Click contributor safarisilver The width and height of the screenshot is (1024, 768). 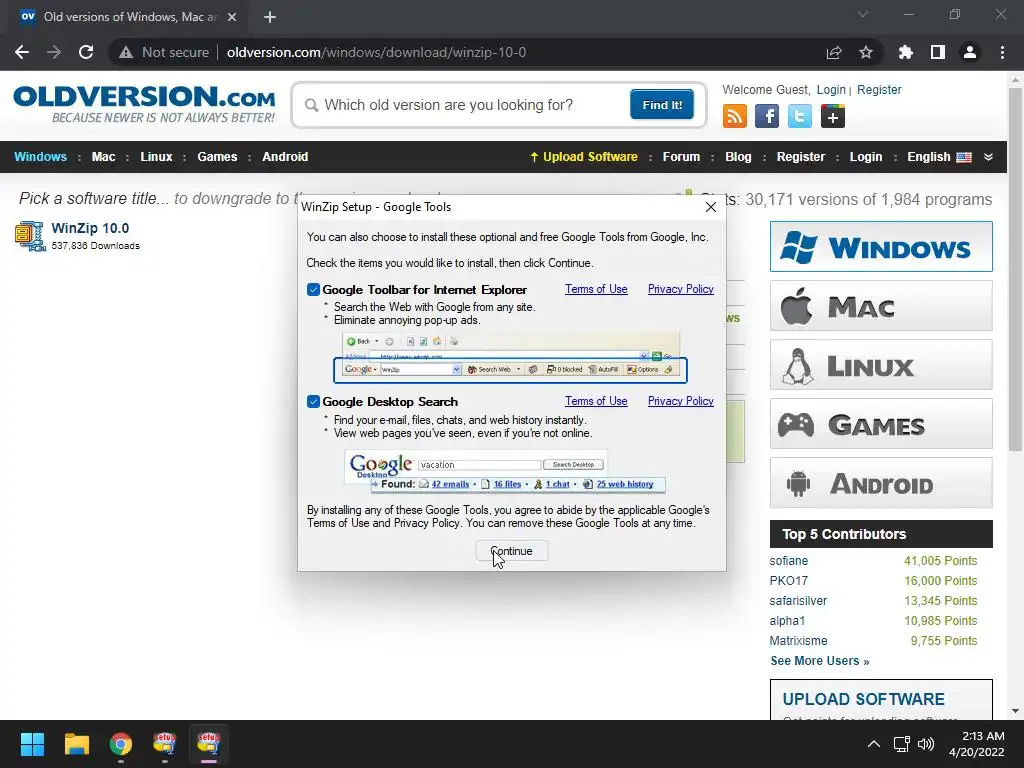(798, 601)
